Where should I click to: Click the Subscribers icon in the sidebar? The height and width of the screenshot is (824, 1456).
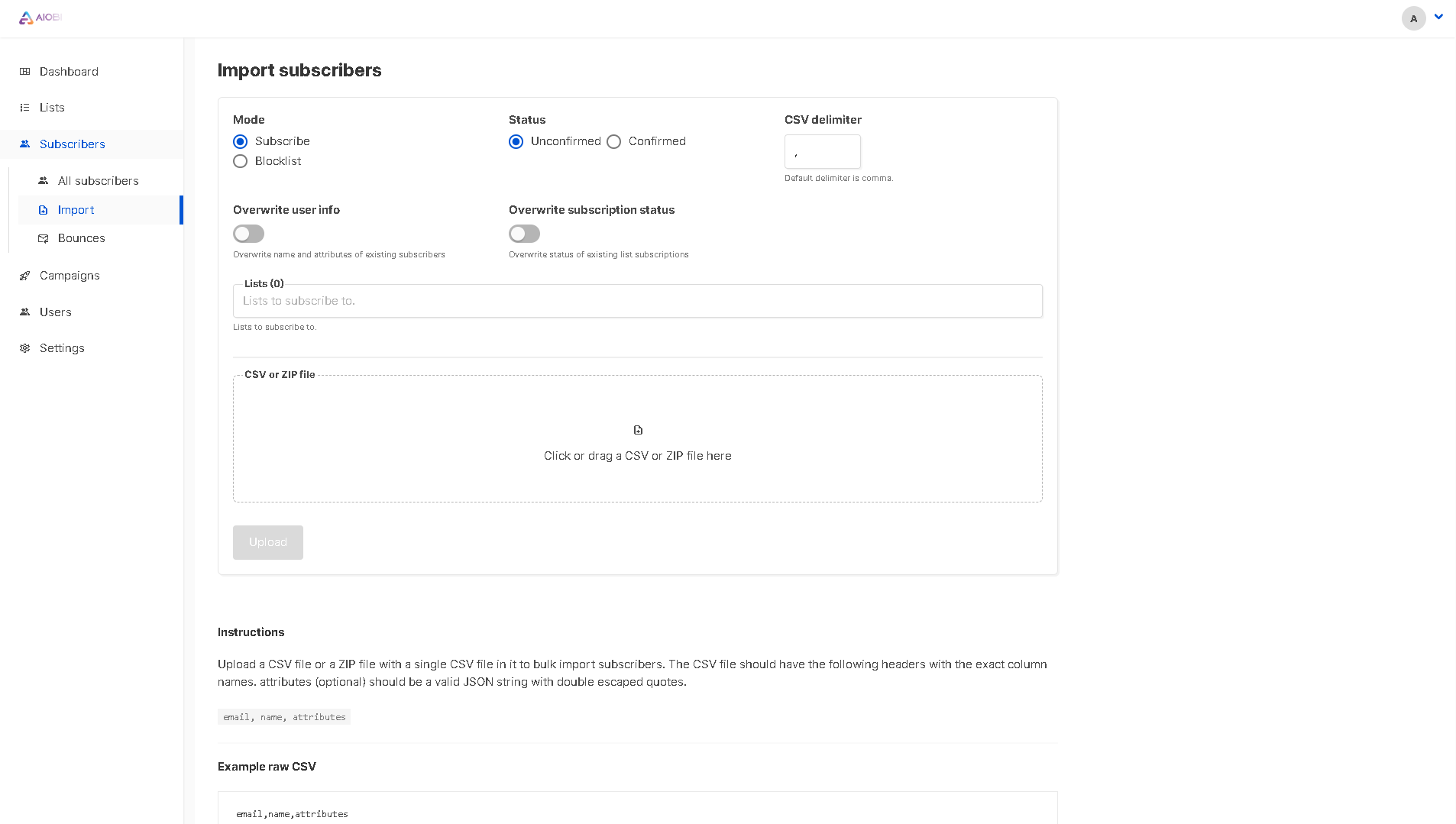pos(25,144)
